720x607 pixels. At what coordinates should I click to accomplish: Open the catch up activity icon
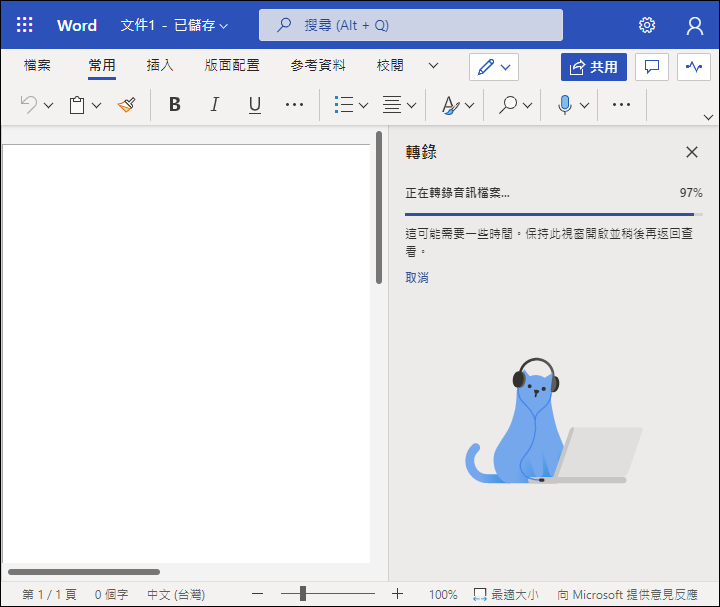point(694,67)
